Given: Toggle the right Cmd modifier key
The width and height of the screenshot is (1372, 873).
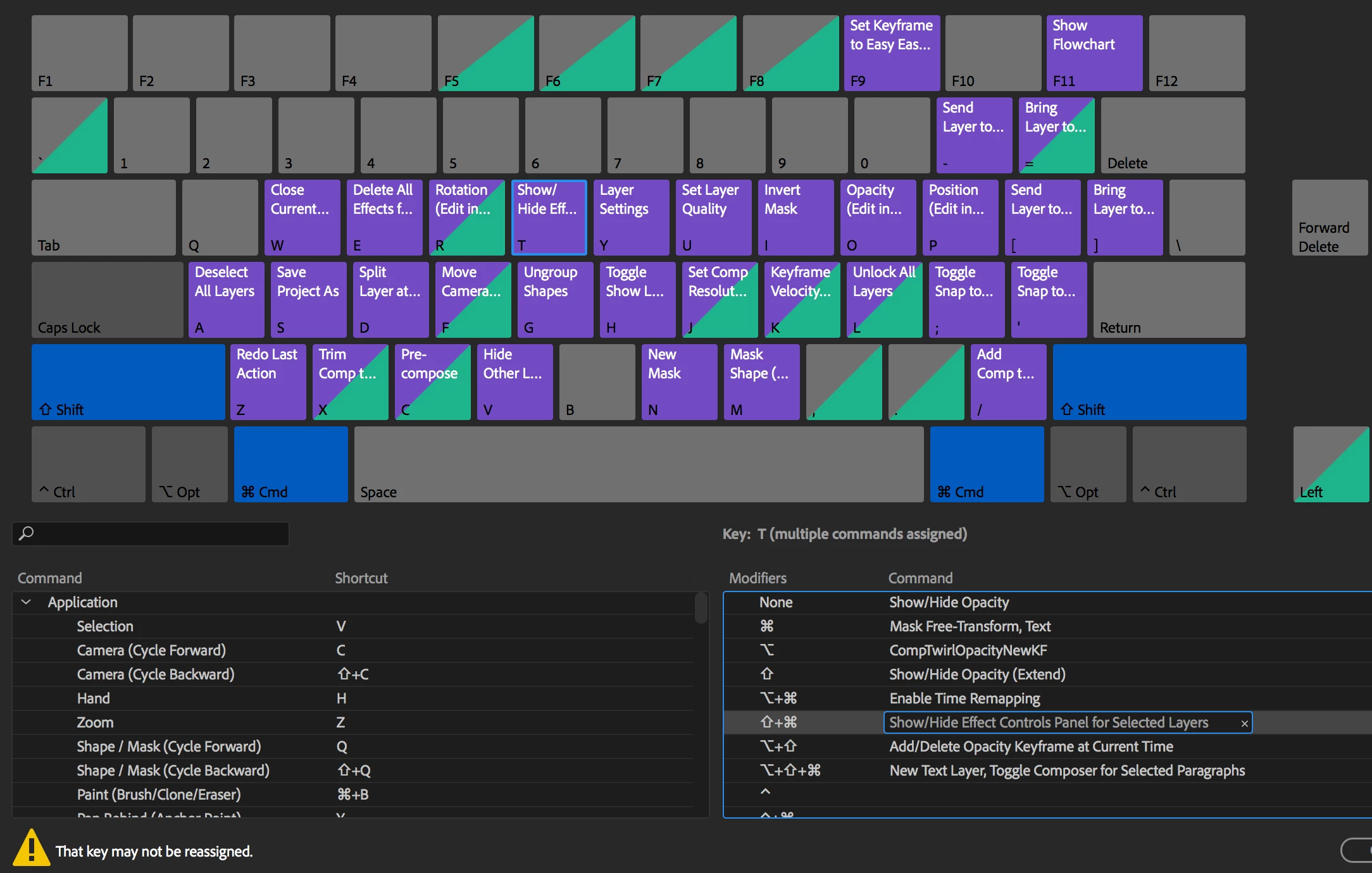Looking at the screenshot, I should (x=986, y=464).
